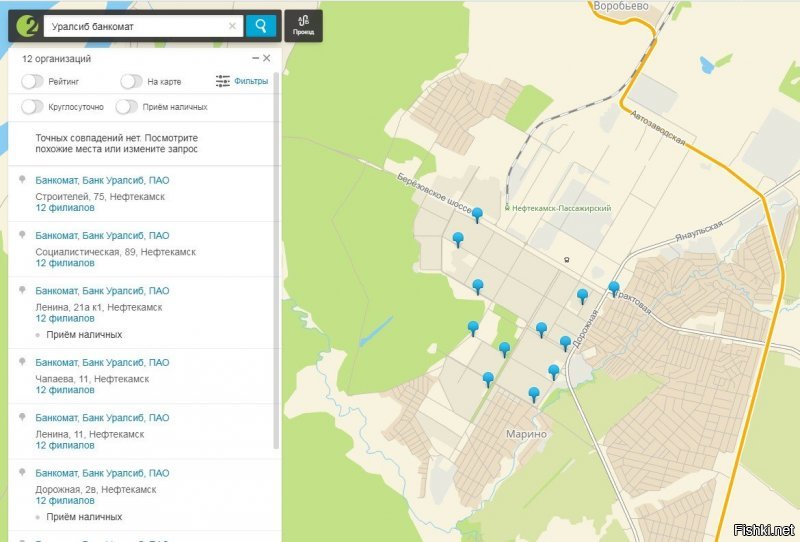
Task: Click 12 филиалов under Ленина, 11
Action: pos(65,445)
